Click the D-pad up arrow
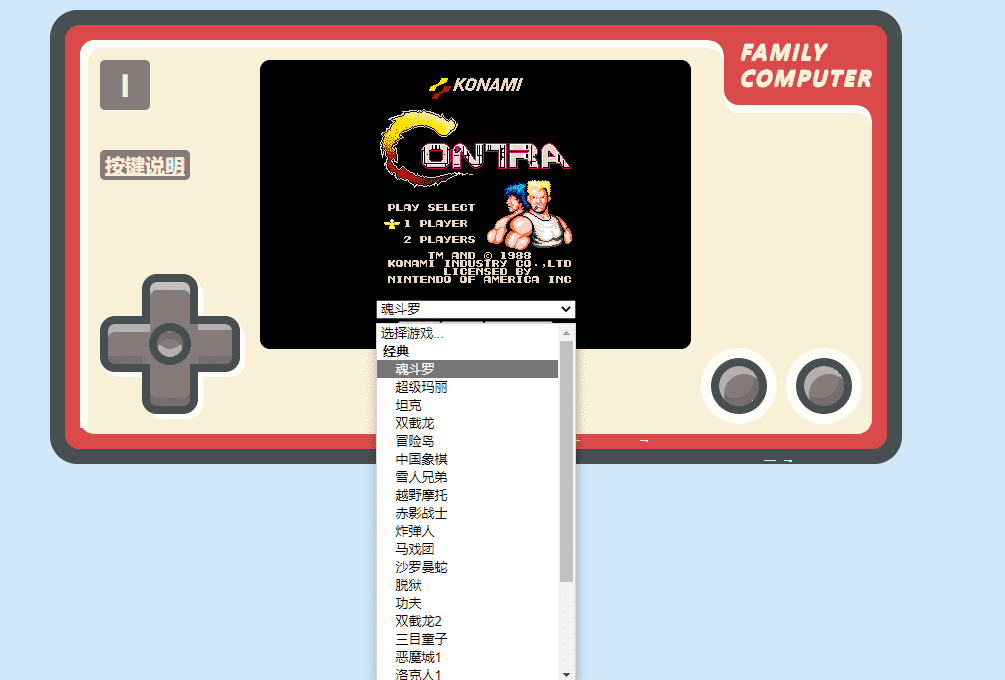This screenshot has width=1005, height=680. (x=170, y=298)
